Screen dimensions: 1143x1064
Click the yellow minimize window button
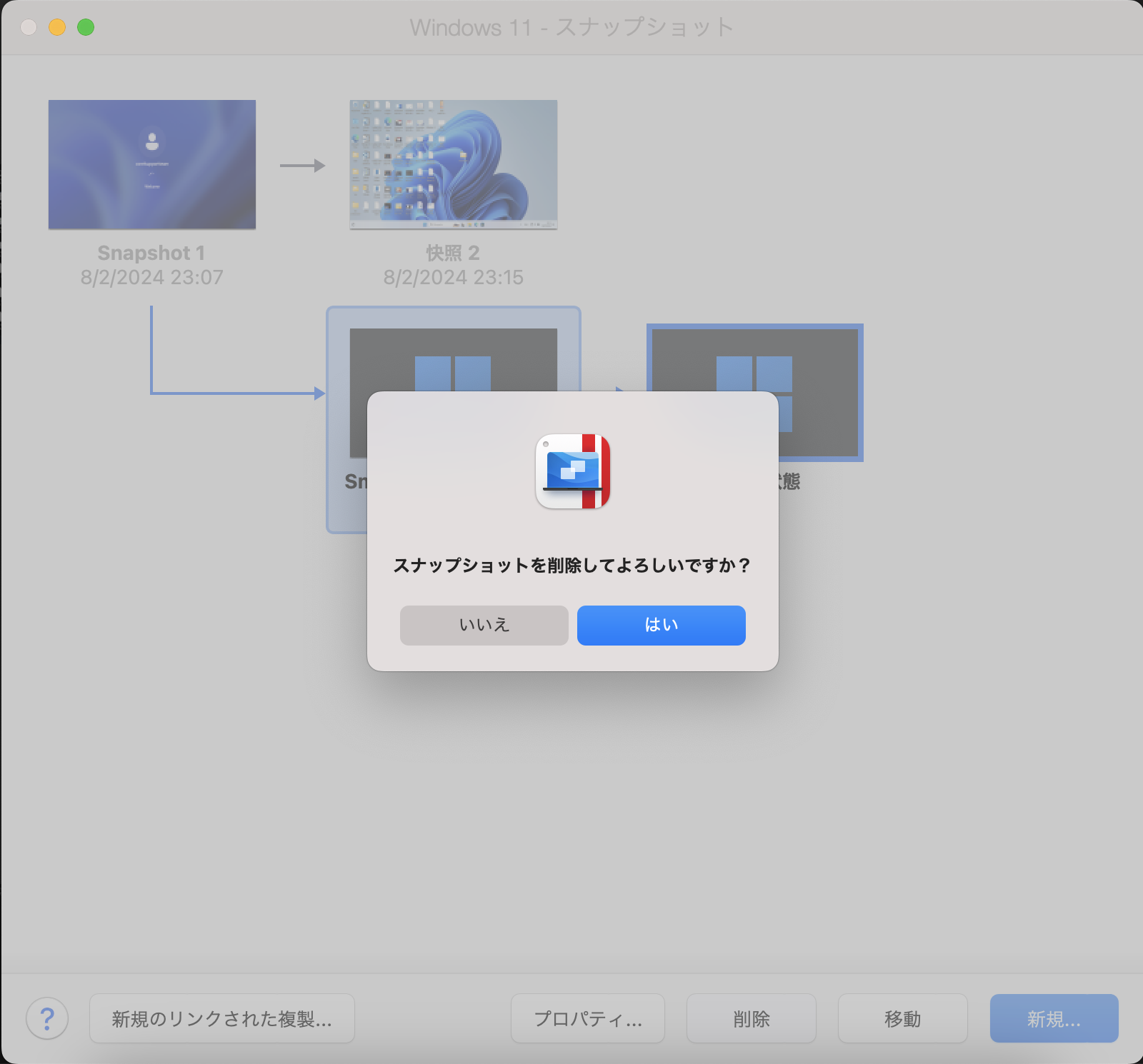point(57,27)
